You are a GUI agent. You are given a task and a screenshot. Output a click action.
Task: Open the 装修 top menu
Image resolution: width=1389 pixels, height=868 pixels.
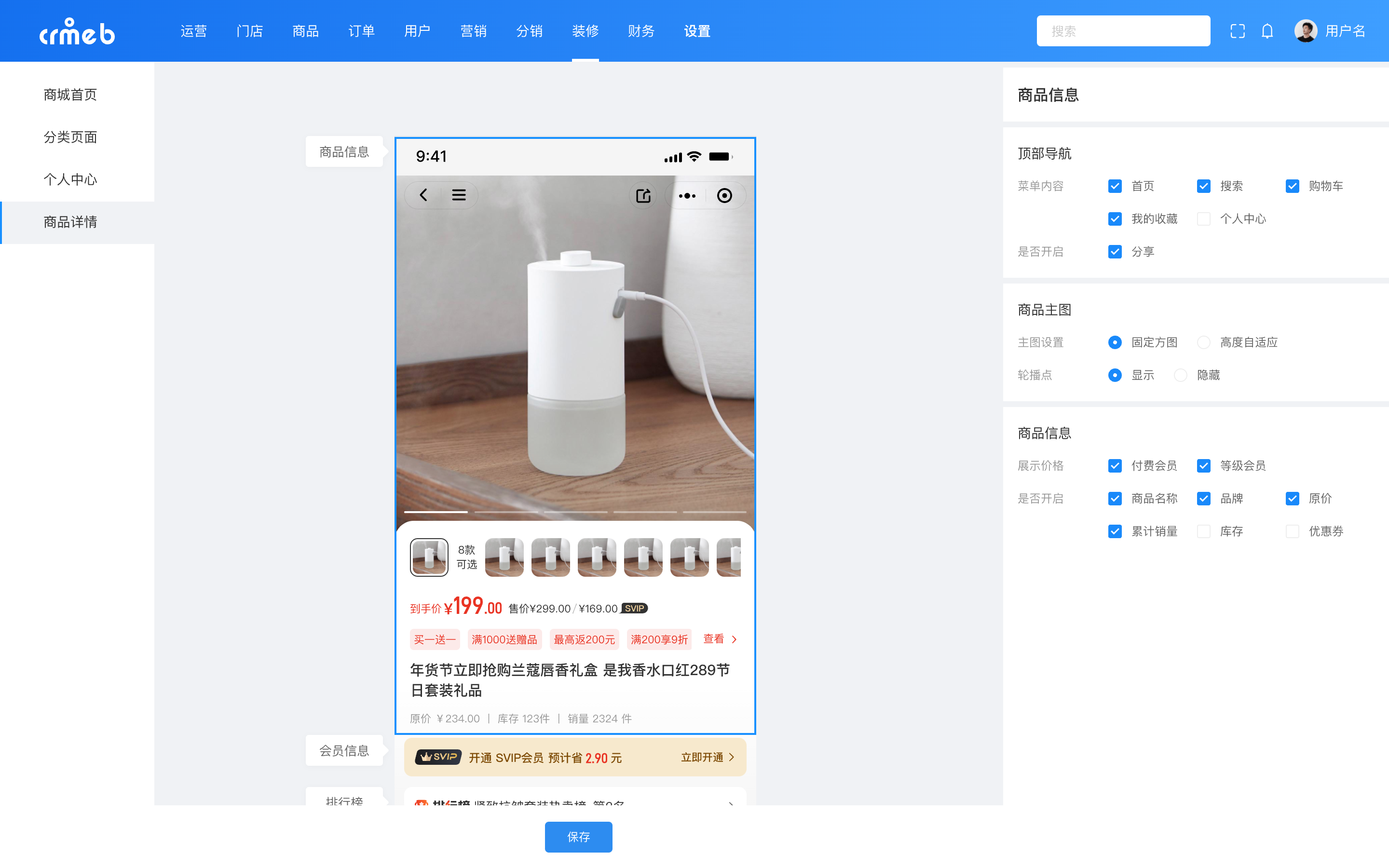(586, 31)
